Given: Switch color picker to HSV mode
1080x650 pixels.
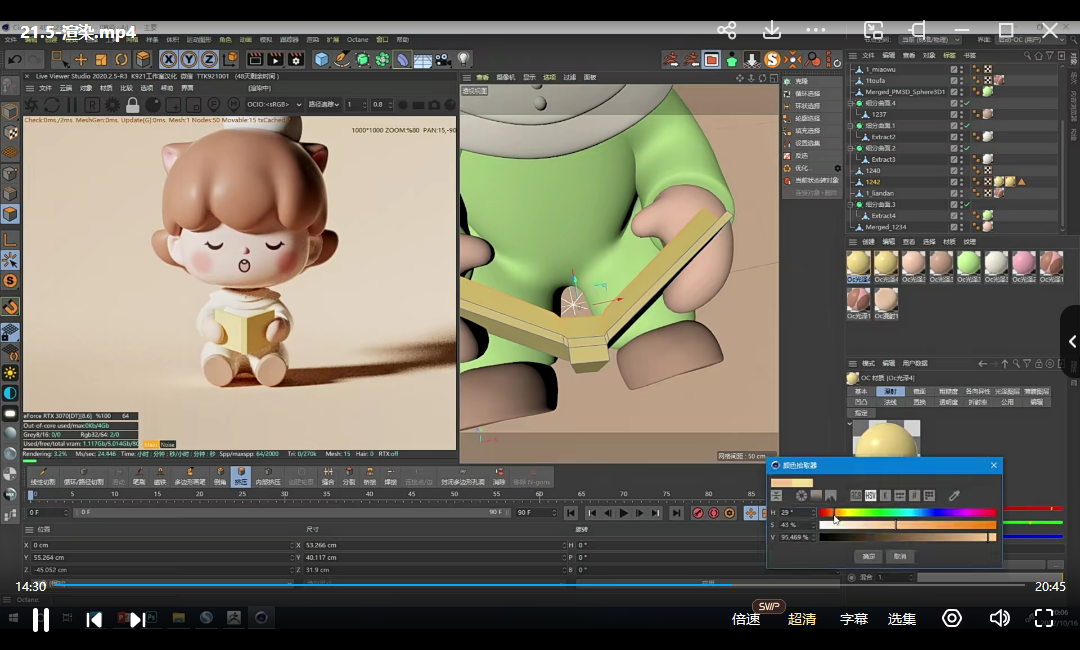Looking at the screenshot, I should tap(871, 496).
